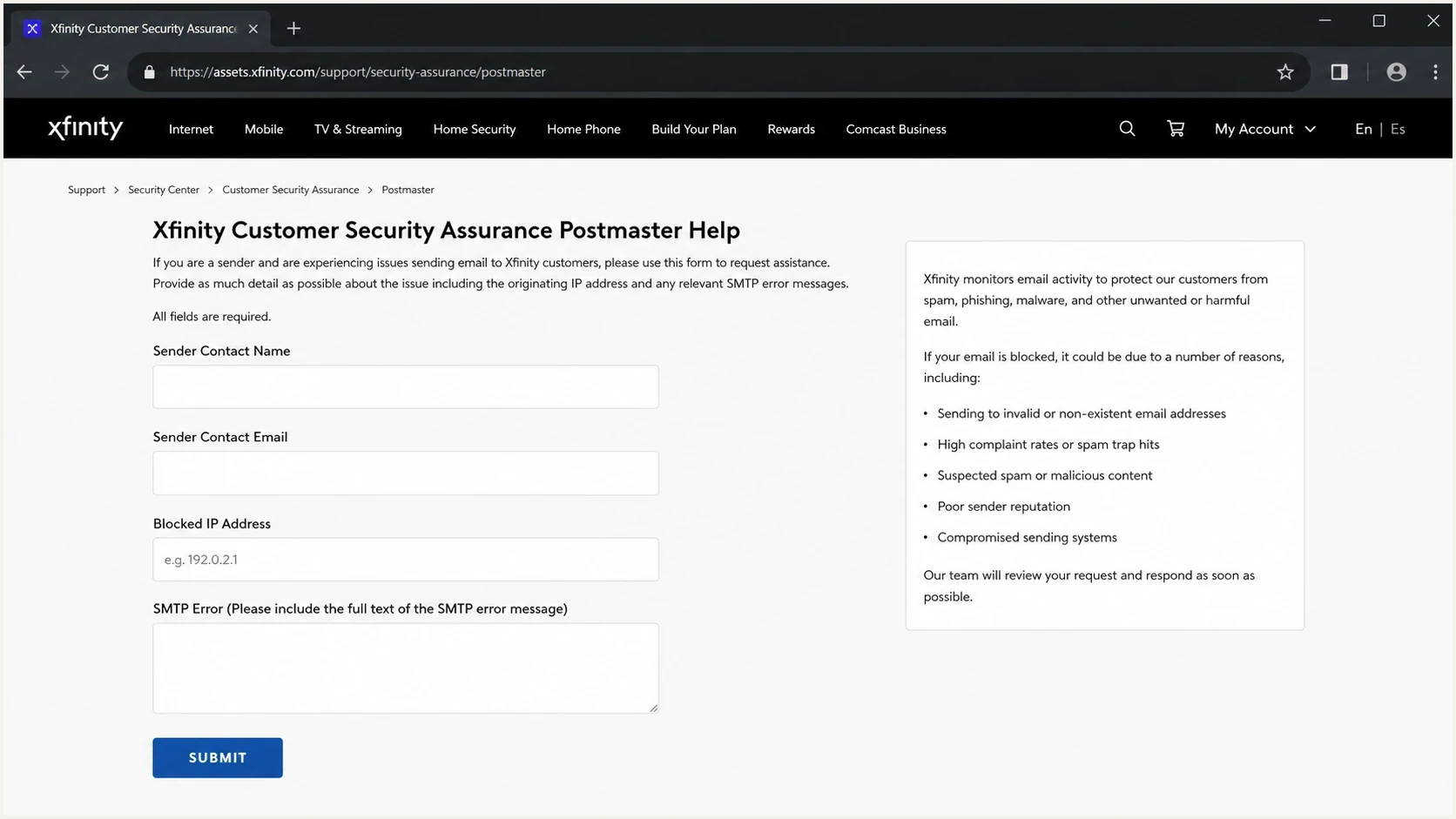Click the SUBMIT button

tap(218, 758)
